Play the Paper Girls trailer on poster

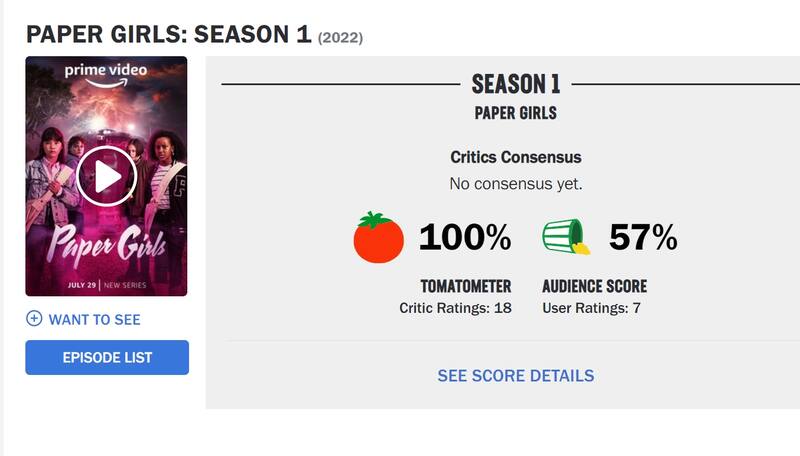106,177
